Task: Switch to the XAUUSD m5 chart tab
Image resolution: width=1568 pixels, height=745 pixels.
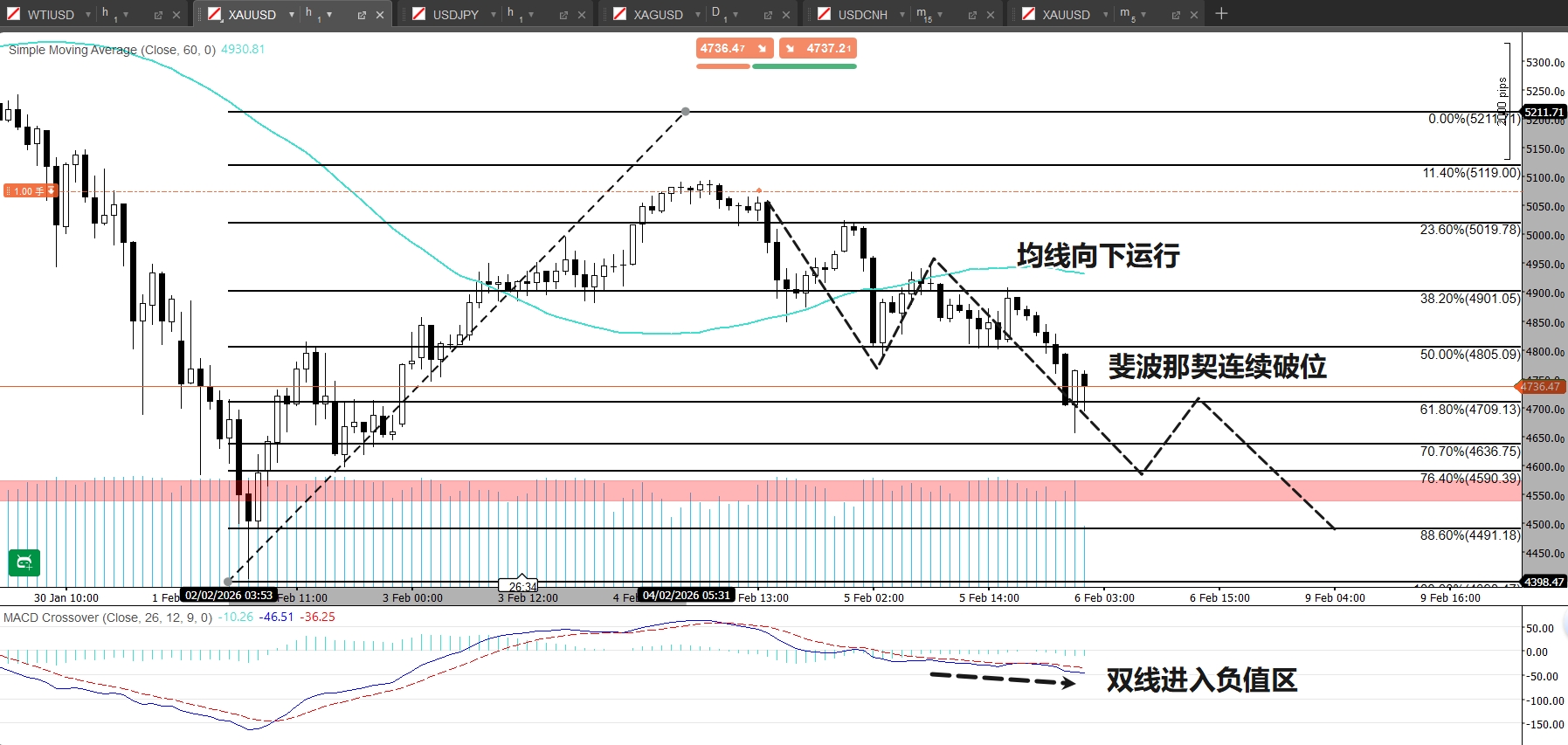Action: pos(1067,15)
